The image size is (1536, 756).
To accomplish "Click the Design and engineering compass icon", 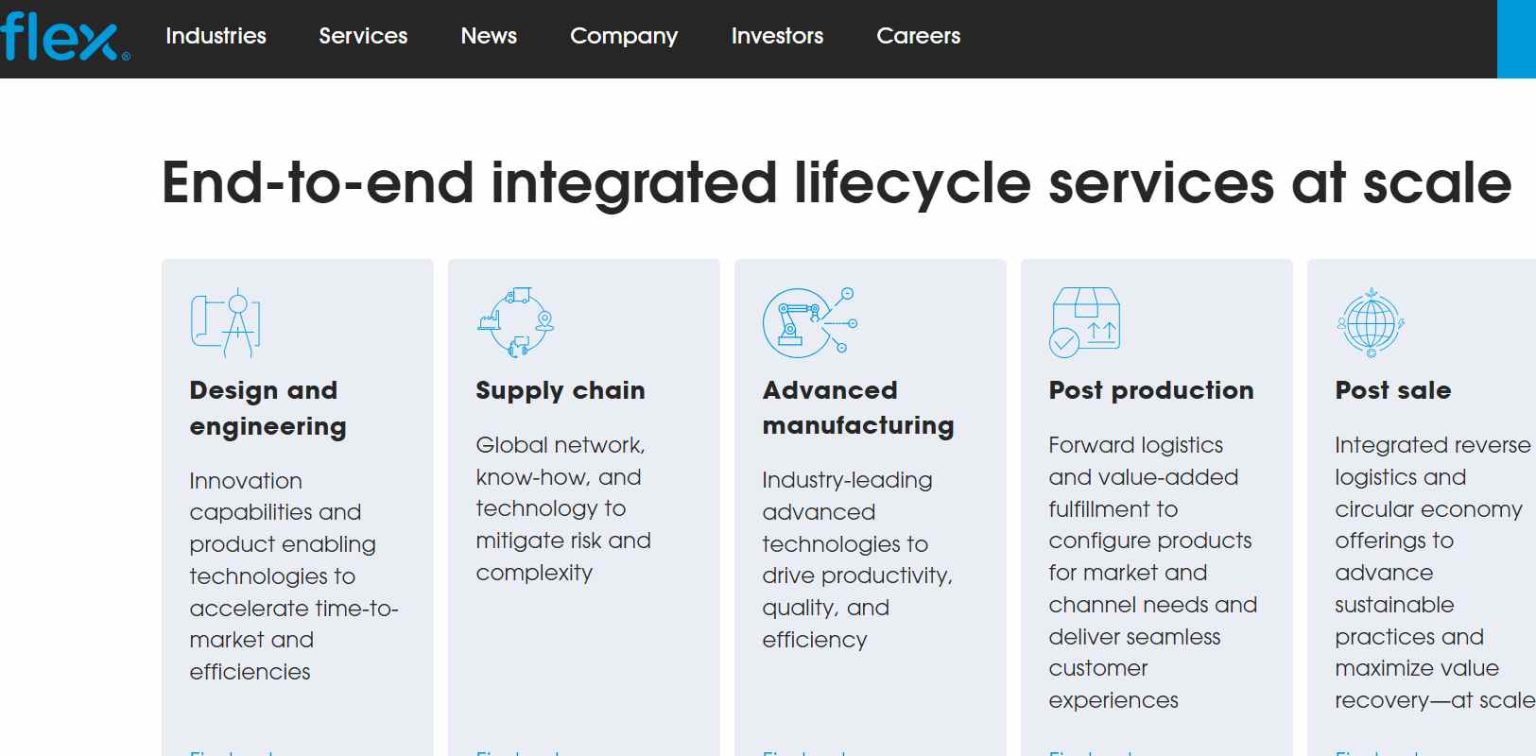I will click(x=223, y=320).
